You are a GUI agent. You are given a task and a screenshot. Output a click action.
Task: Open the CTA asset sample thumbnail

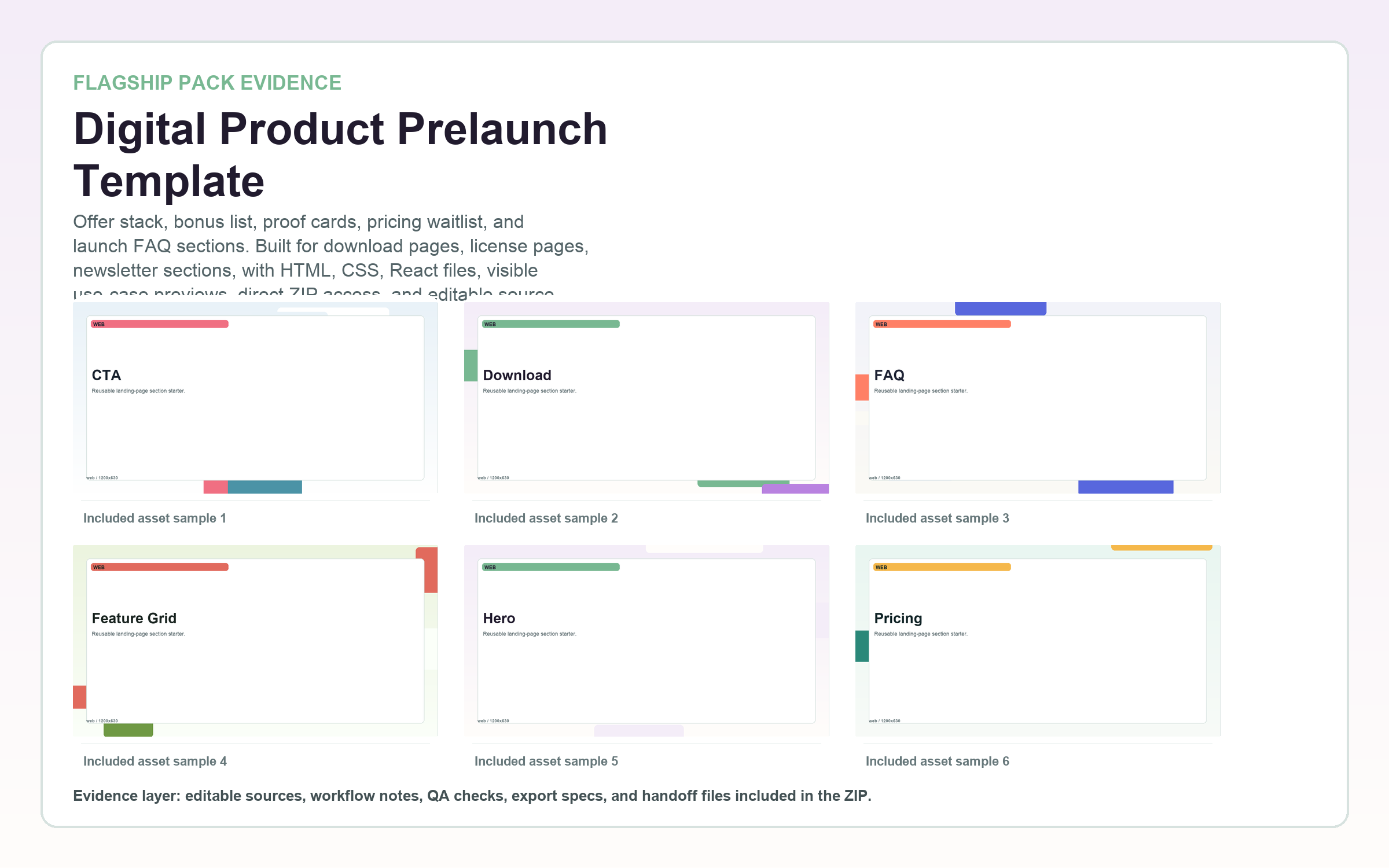(255, 398)
